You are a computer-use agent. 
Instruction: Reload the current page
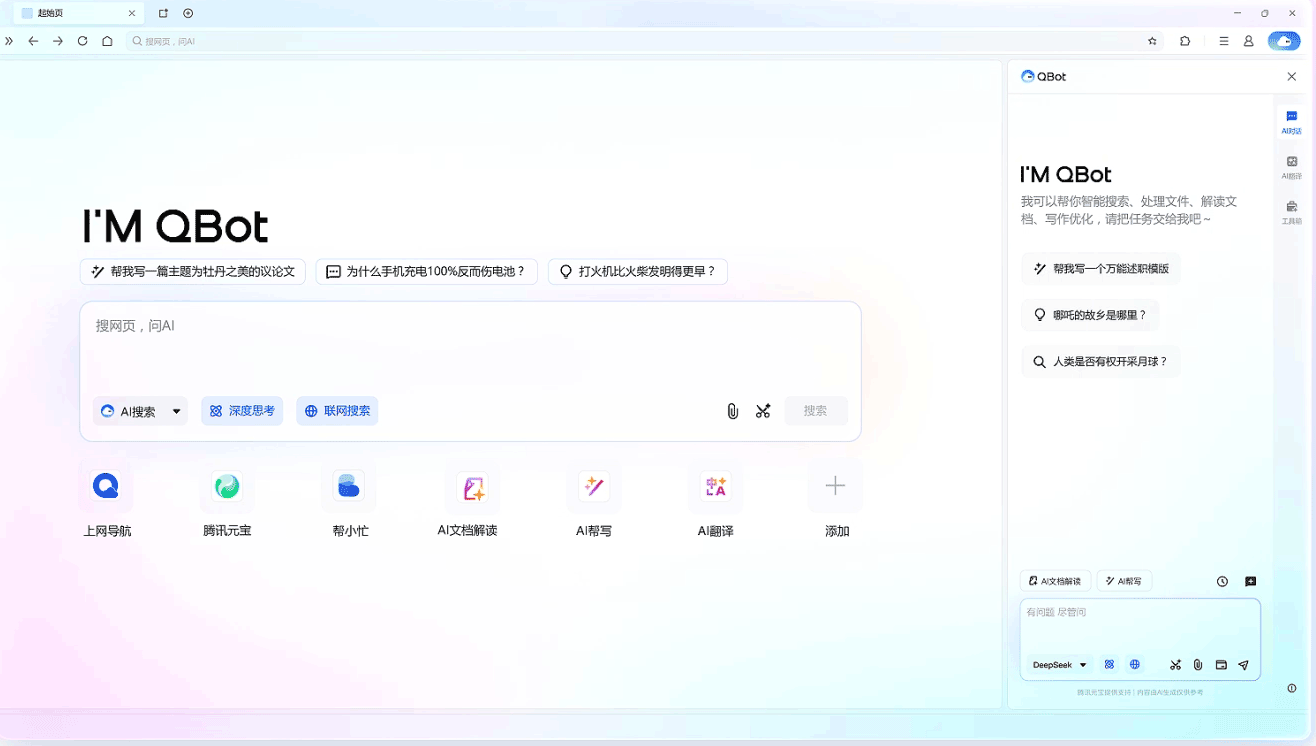coord(82,41)
